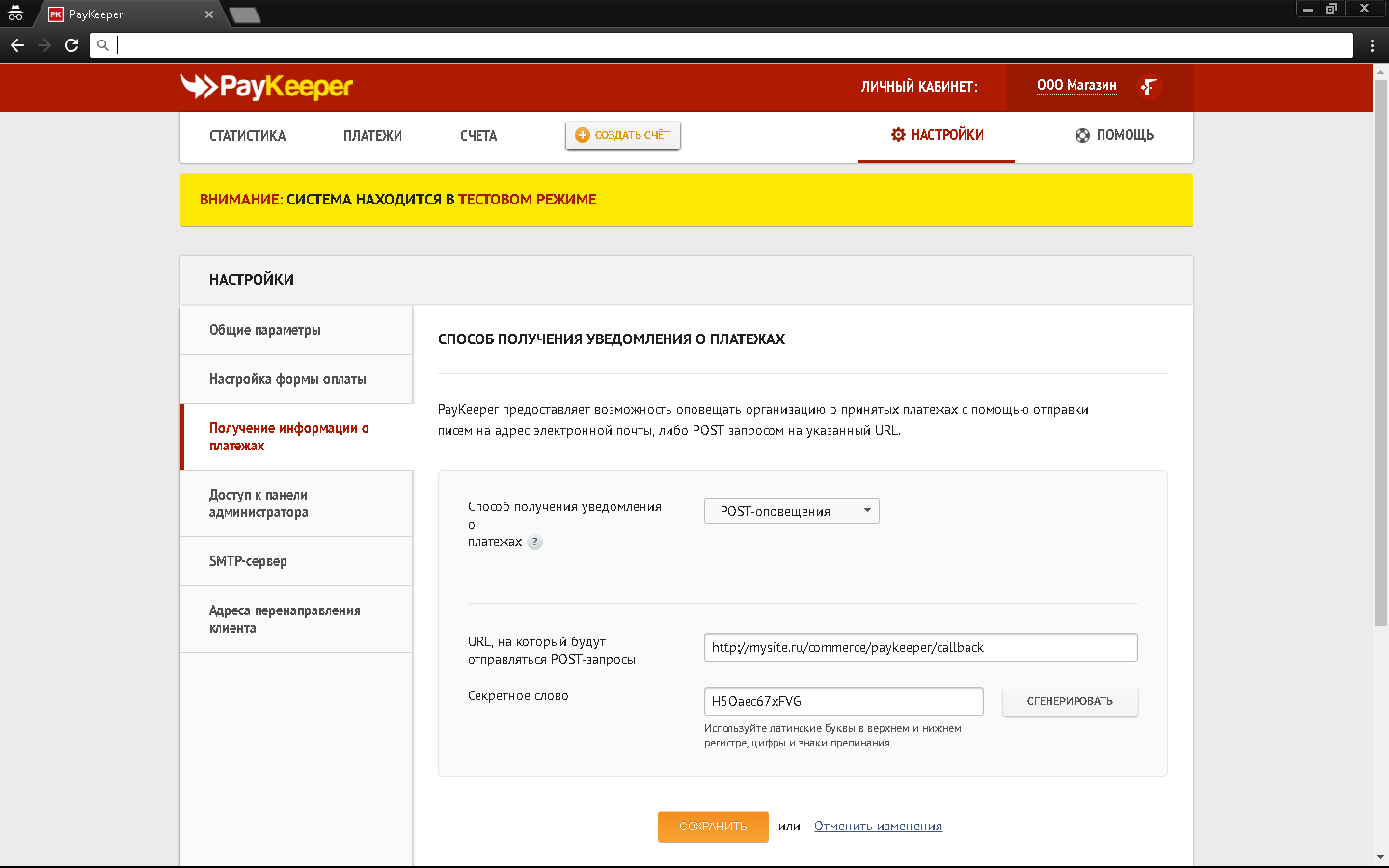Click the PayKeeper logo in the header
Viewport: 1389px width, 868px height.
tap(266, 87)
